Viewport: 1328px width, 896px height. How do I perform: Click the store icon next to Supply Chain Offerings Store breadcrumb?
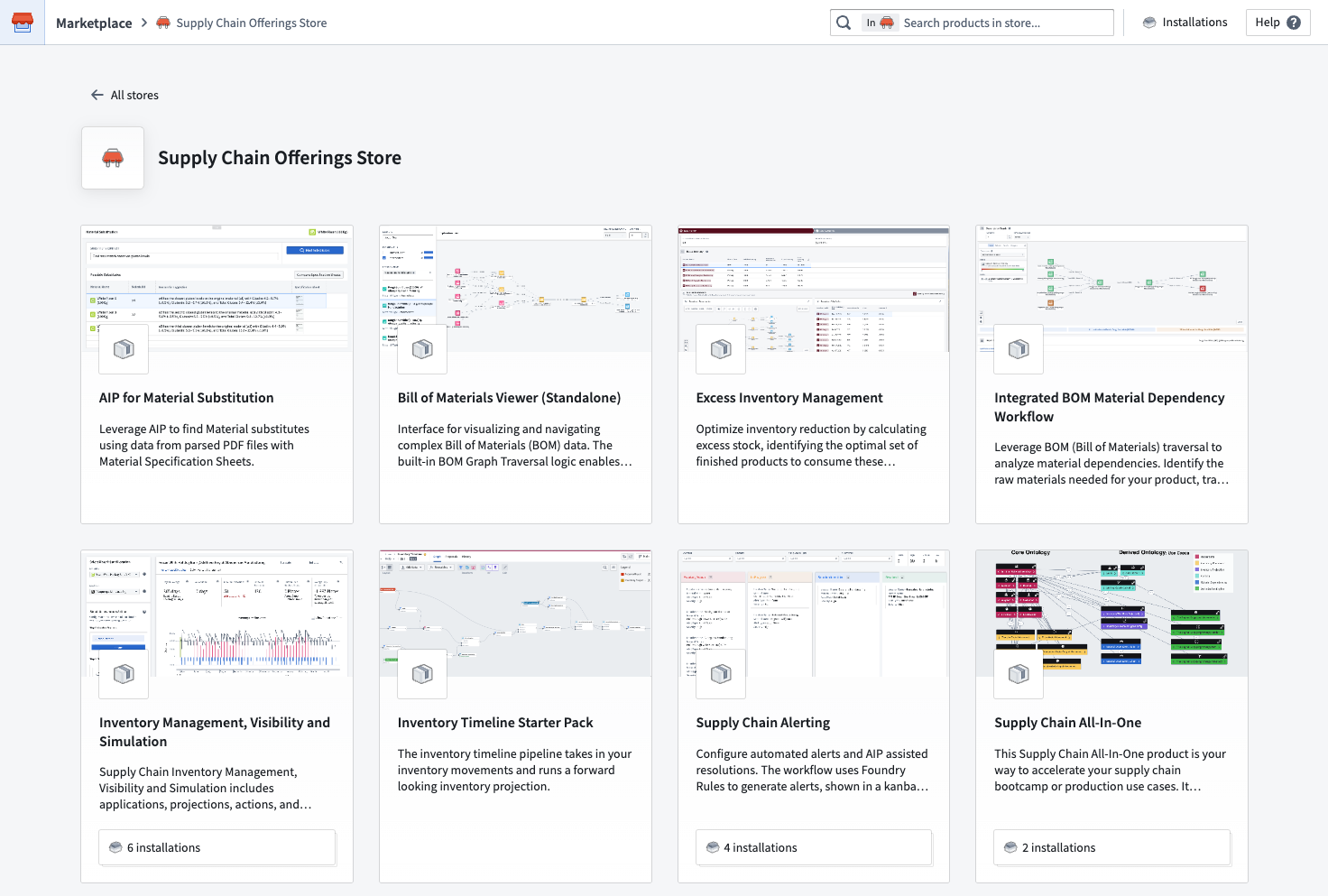[163, 23]
